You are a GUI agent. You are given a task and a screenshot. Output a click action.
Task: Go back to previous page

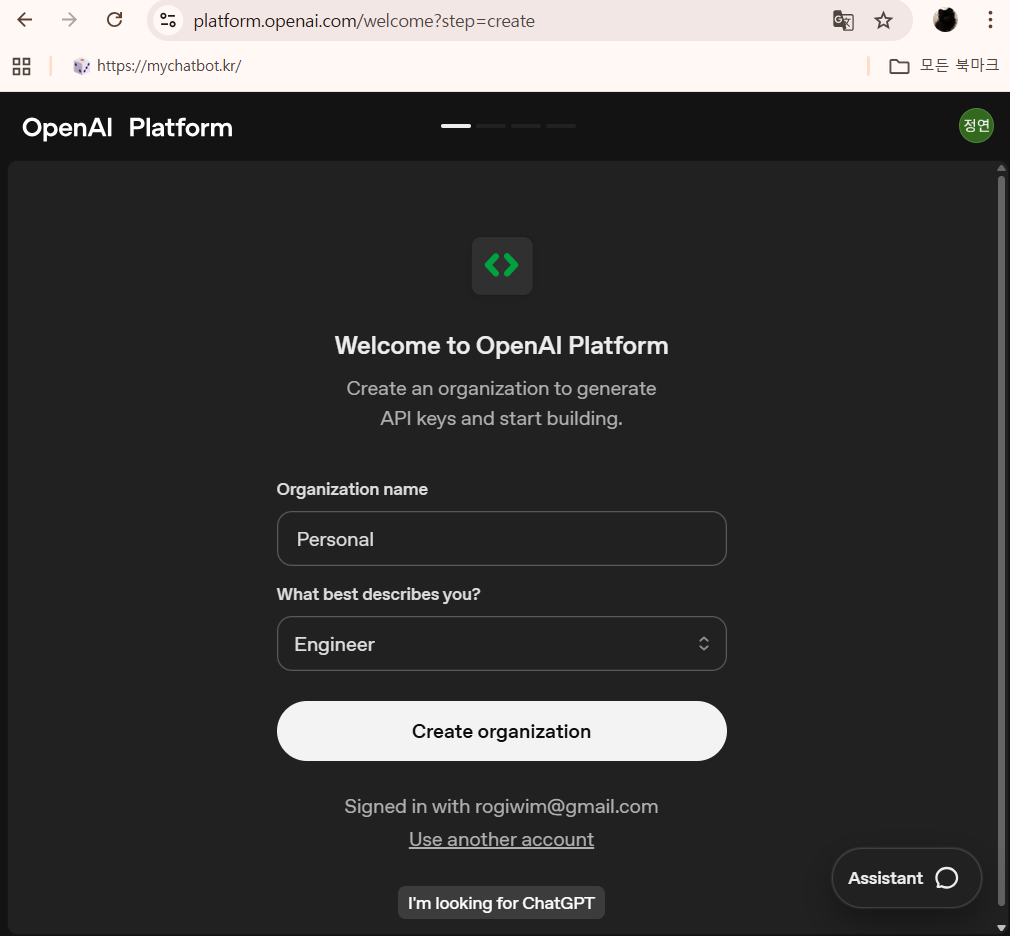(24, 20)
